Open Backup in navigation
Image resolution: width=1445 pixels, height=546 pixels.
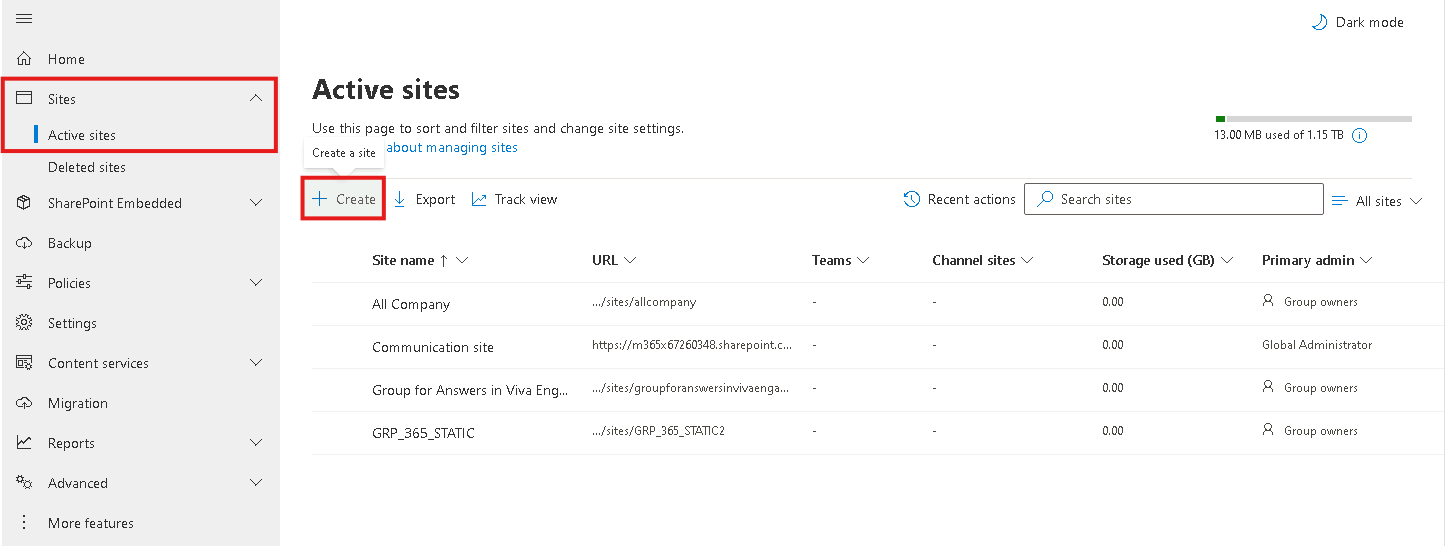[x=70, y=243]
